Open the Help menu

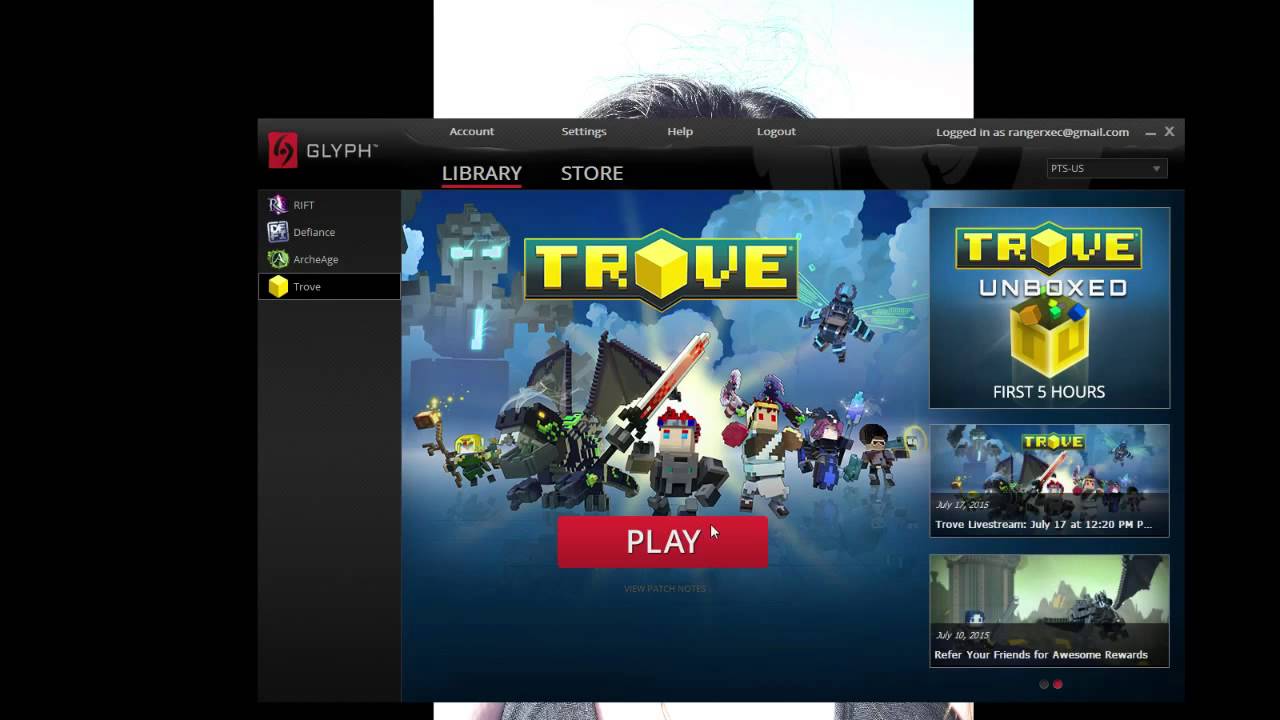tap(680, 131)
